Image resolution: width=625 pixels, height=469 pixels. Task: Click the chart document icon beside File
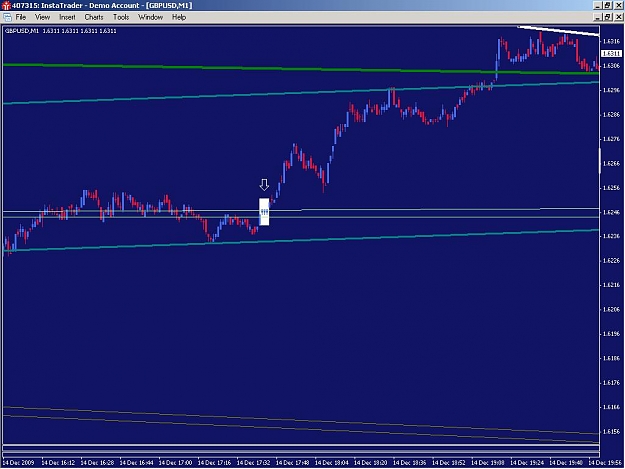click(7, 17)
